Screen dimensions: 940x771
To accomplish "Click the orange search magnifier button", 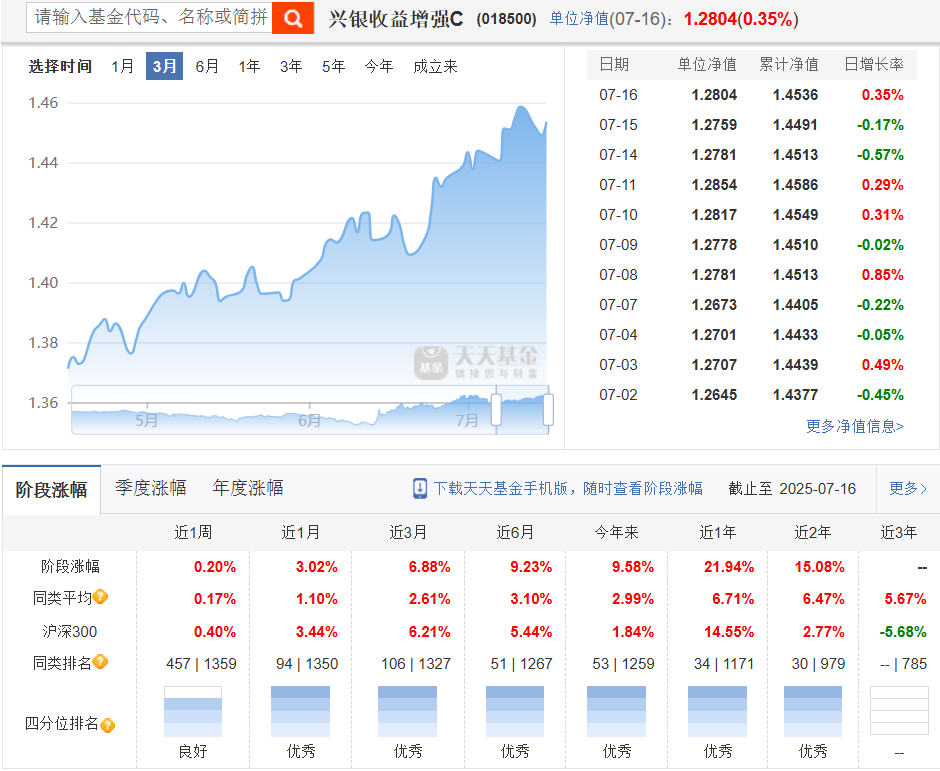I will 293,18.
